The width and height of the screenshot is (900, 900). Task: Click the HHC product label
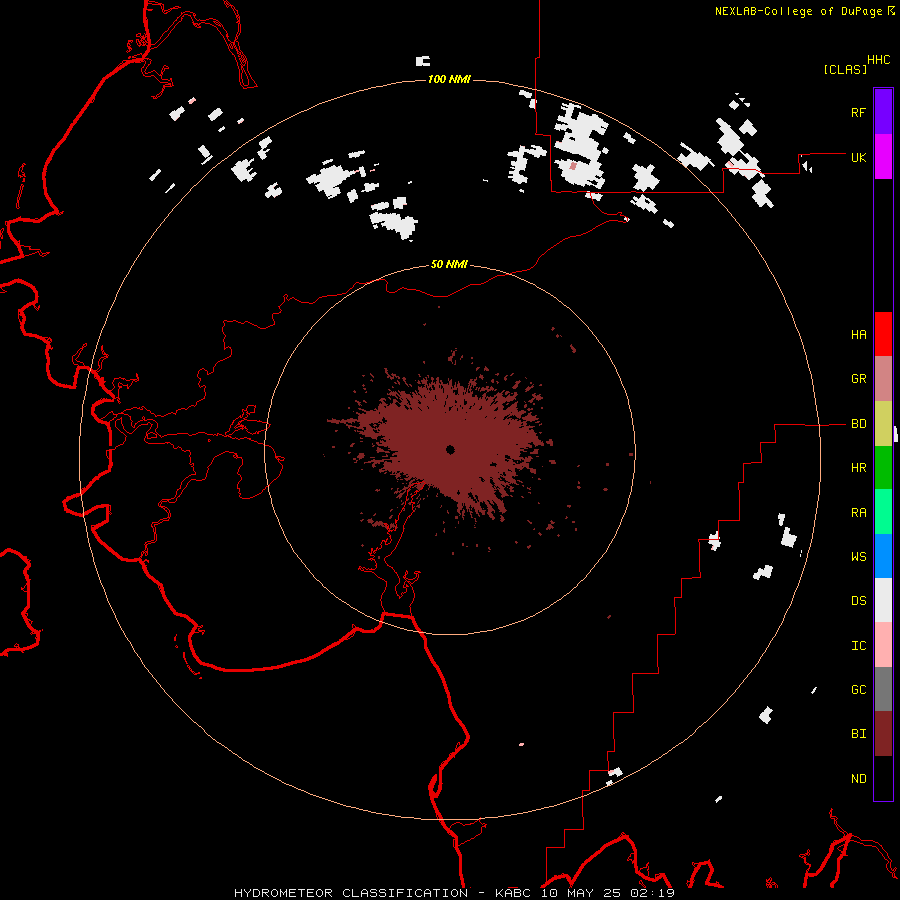(878, 60)
